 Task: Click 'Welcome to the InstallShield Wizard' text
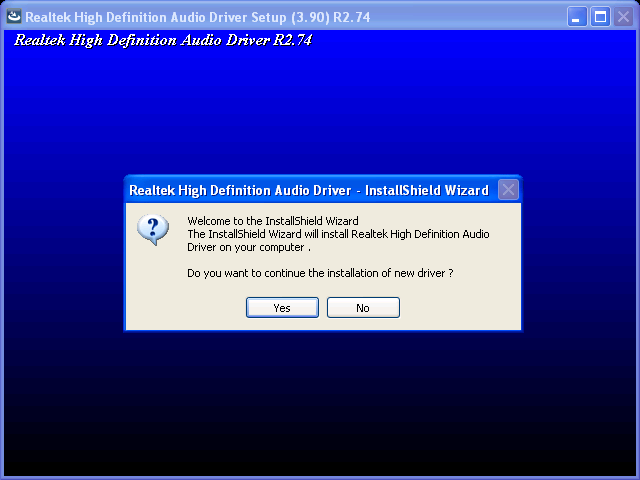(273, 221)
